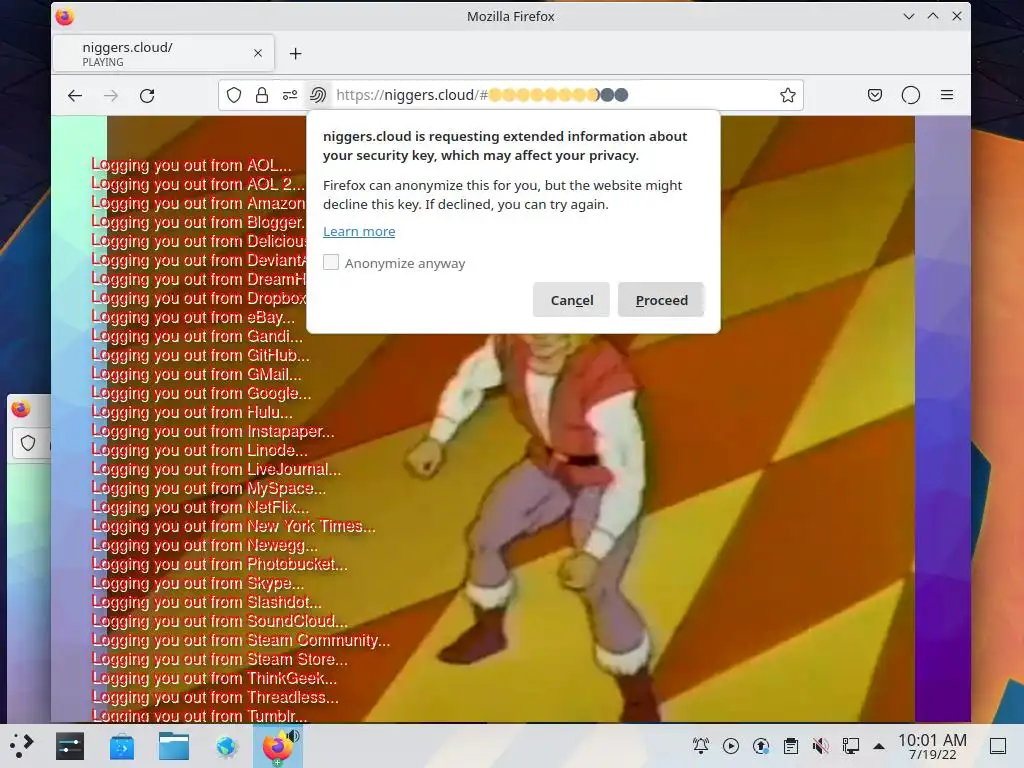Click the text "Logging you out from Steam Store..."
The image size is (1024, 768).
click(x=219, y=660)
